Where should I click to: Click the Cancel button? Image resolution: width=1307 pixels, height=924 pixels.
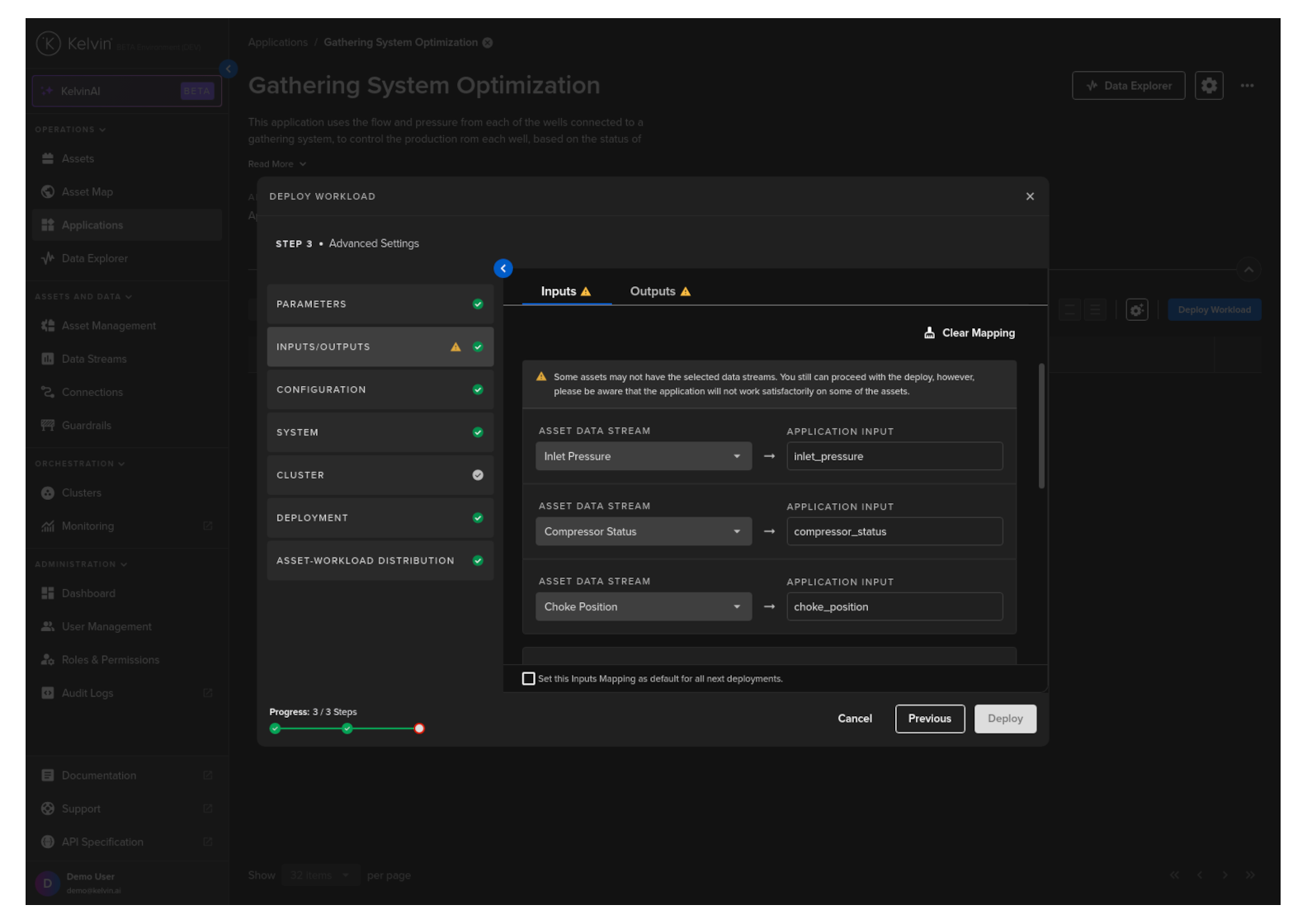(855, 719)
